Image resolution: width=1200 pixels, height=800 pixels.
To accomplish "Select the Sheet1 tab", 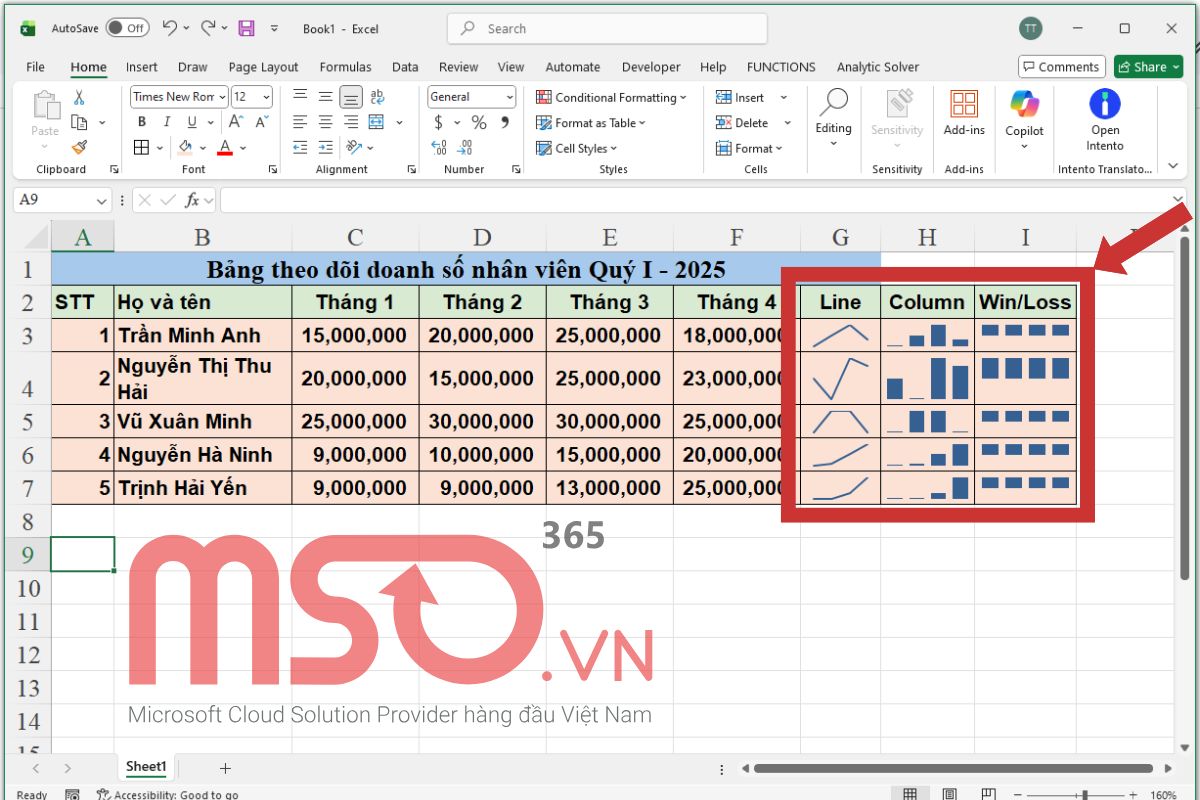I will pyautogui.click(x=145, y=767).
